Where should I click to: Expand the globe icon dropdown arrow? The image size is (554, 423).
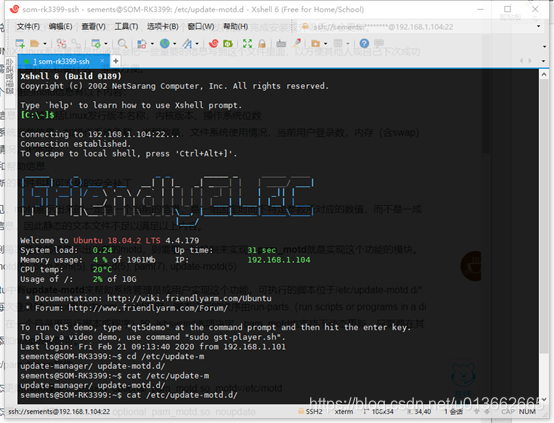tap(175, 44)
